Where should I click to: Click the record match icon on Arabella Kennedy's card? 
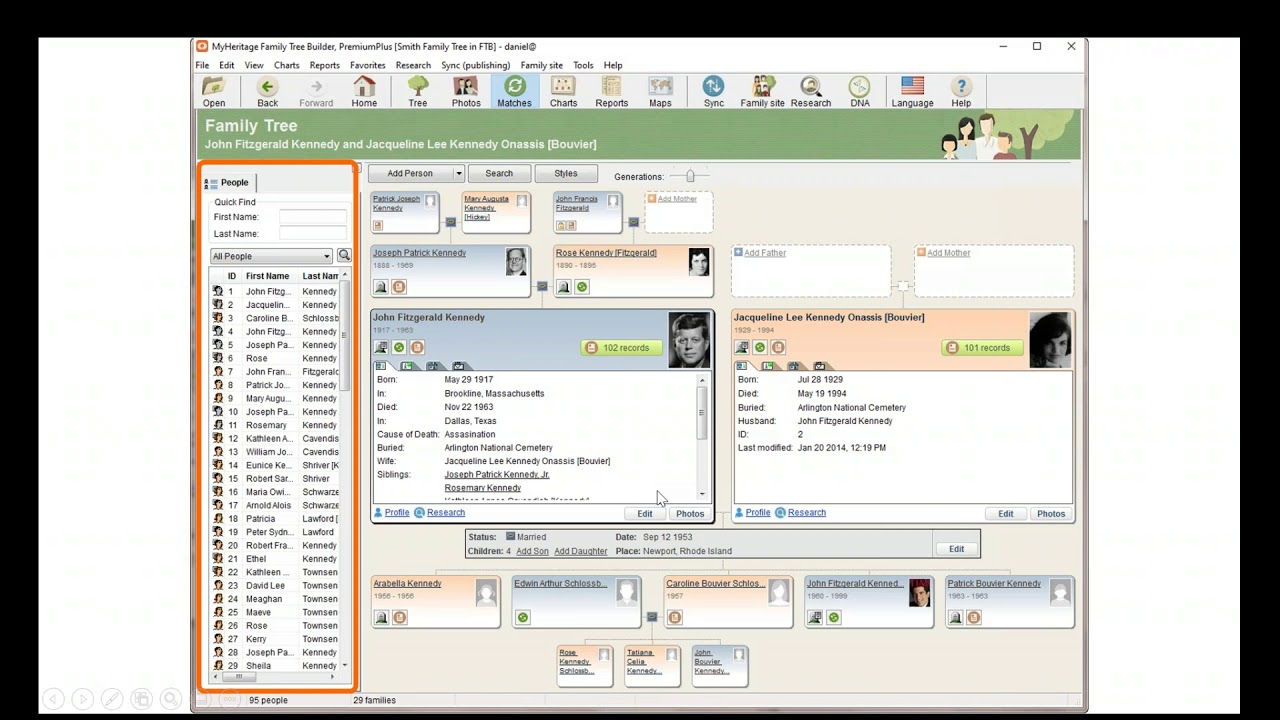[x=399, y=618]
